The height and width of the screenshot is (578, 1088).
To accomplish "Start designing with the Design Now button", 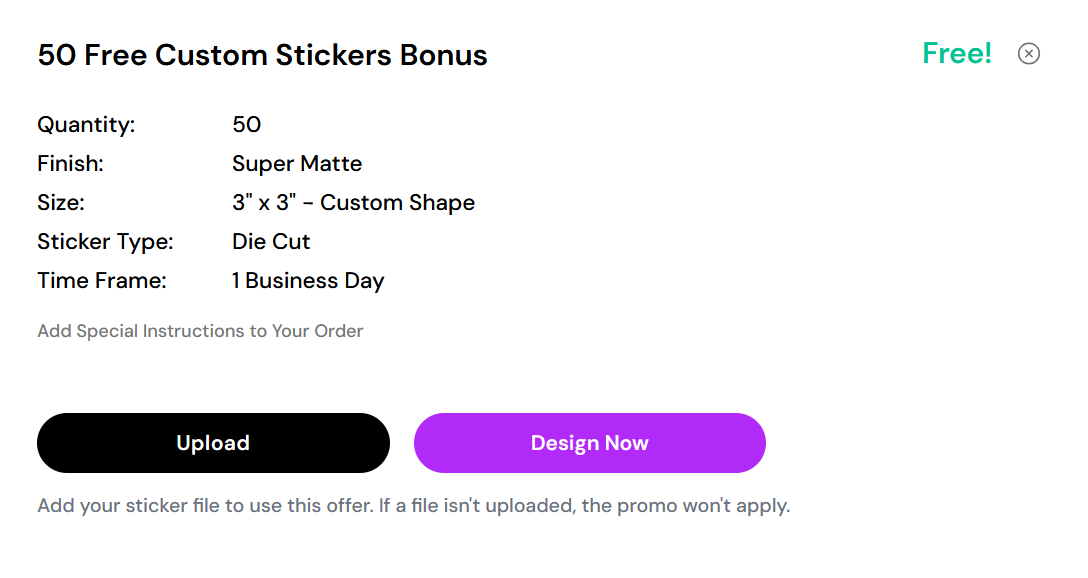I will click(x=589, y=443).
